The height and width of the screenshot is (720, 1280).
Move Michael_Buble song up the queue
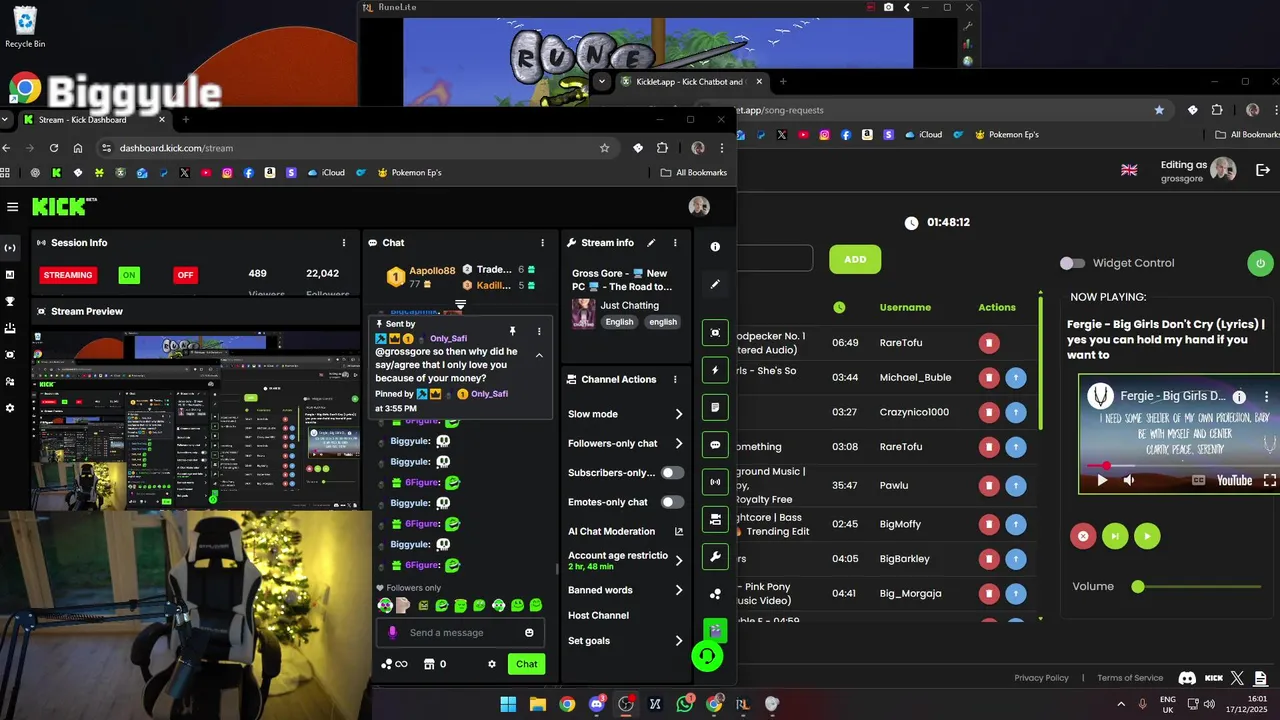click(1015, 378)
